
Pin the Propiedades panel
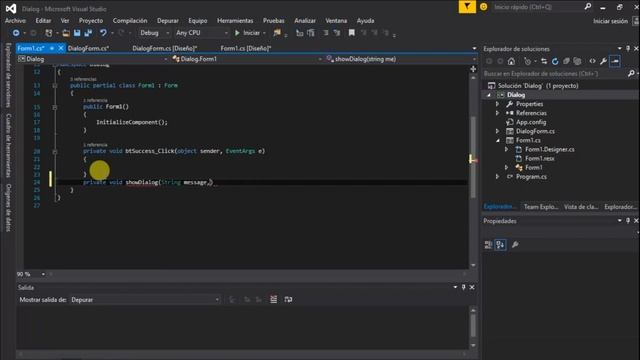pos(628,221)
